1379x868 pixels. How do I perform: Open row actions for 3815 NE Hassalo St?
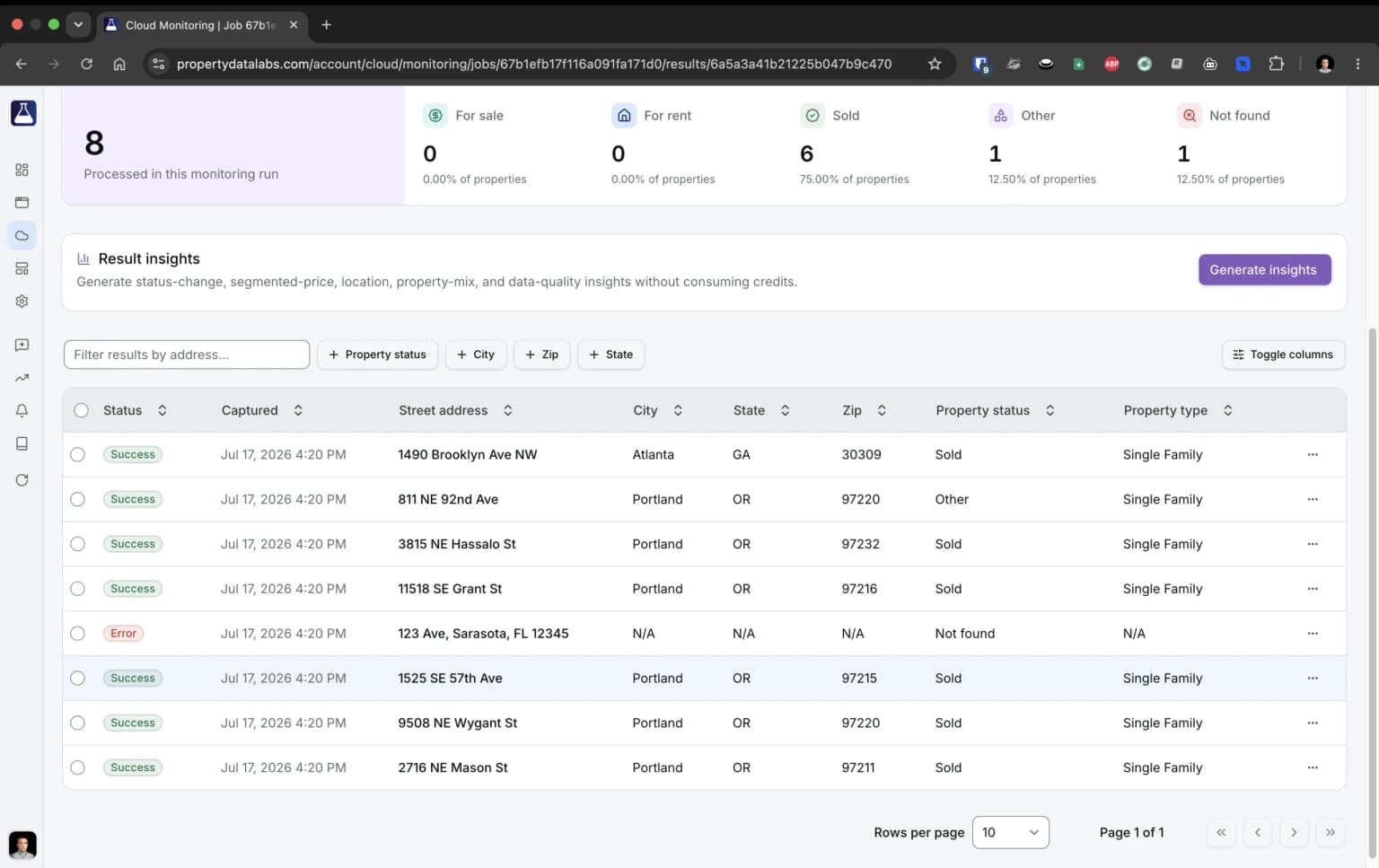pyautogui.click(x=1313, y=544)
